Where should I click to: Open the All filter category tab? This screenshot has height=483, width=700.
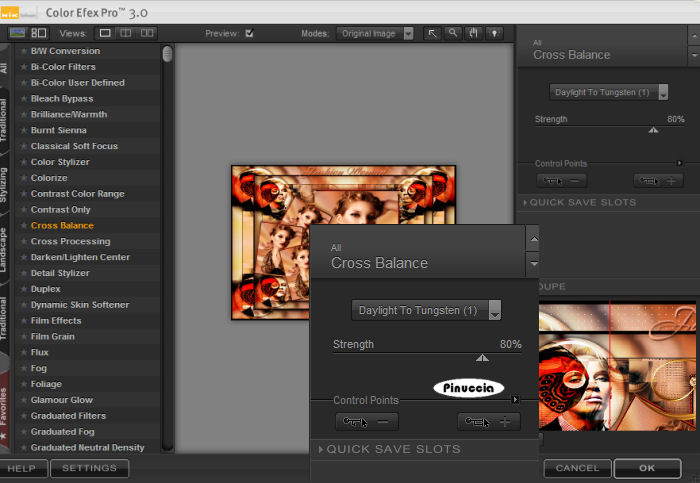pyautogui.click(x=4, y=68)
